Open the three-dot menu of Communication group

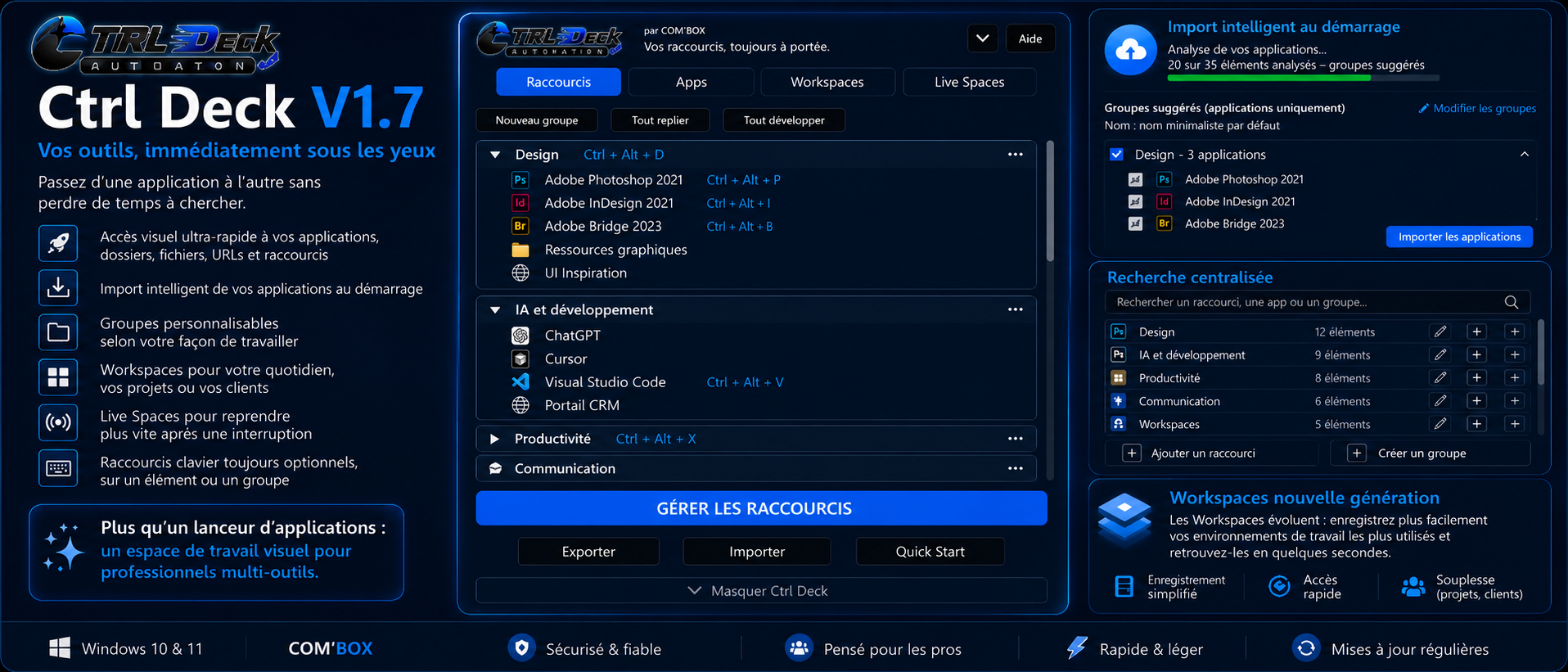click(x=1016, y=468)
